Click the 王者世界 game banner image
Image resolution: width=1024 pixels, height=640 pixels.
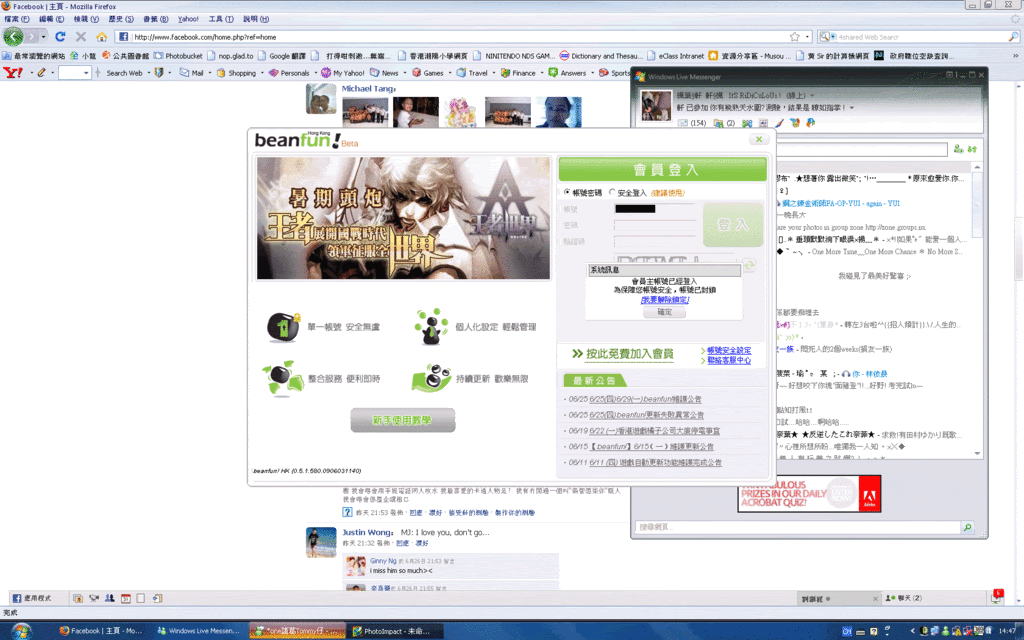pyautogui.click(x=404, y=218)
